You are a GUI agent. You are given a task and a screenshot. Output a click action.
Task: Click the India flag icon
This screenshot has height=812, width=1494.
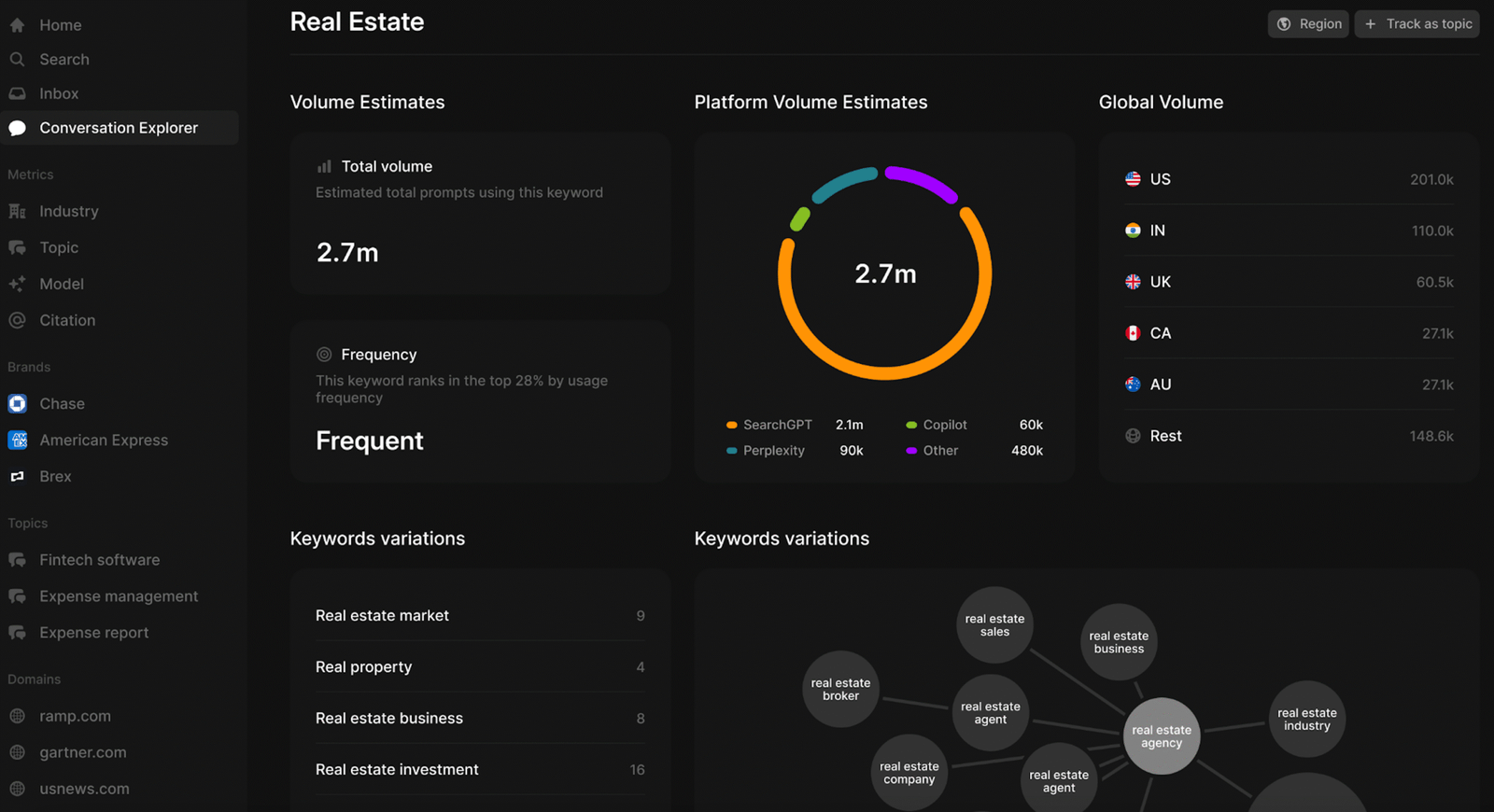click(x=1133, y=231)
